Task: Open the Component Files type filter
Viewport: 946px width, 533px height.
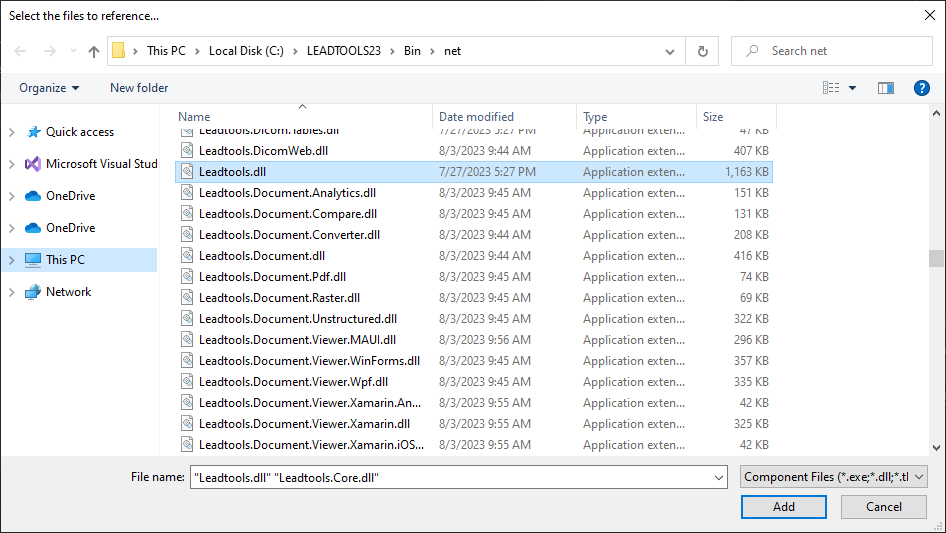Action: tap(834, 477)
